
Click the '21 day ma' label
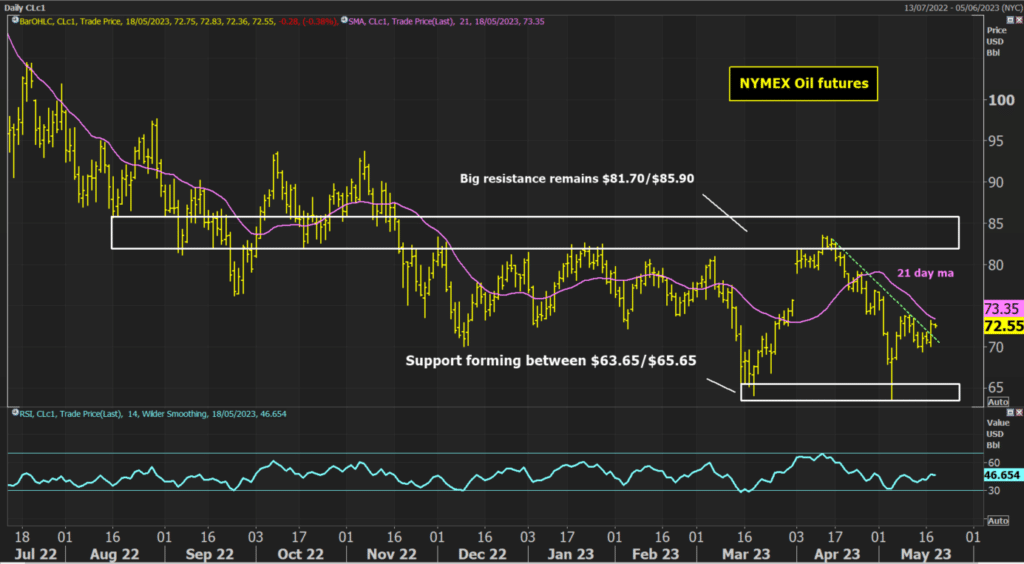click(x=927, y=274)
